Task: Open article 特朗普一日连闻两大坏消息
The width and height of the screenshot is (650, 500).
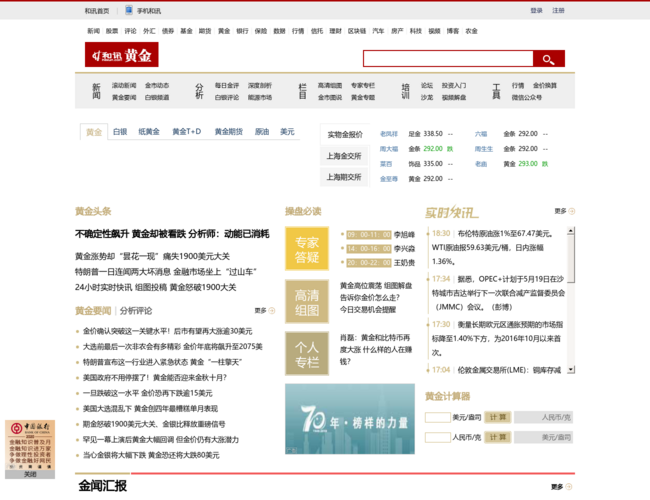Action: [x=166, y=272]
